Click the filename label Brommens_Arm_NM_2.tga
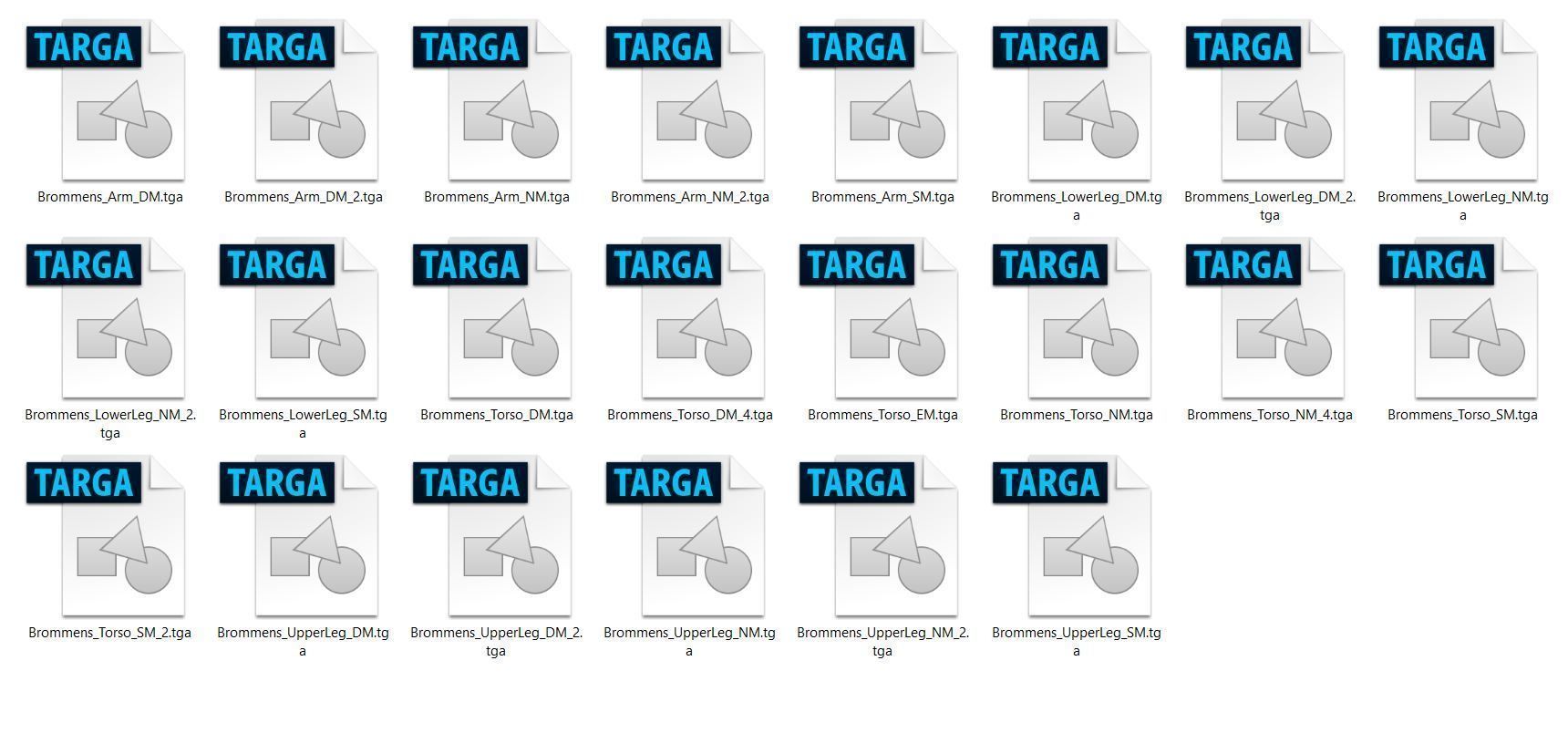Screen dimensions: 1568x733 click(x=690, y=197)
